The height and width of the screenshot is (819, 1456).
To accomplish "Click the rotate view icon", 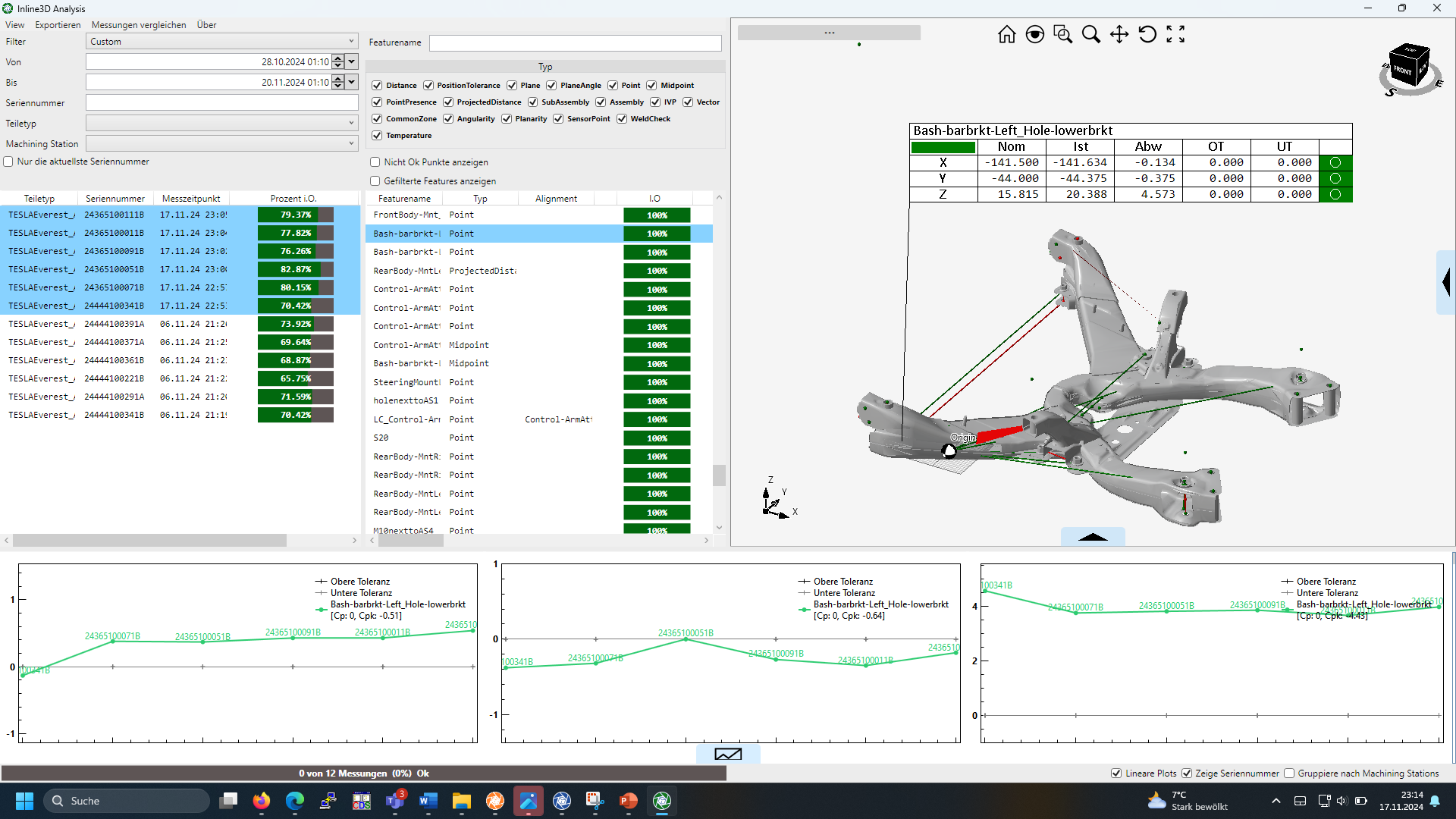I will (1147, 34).
